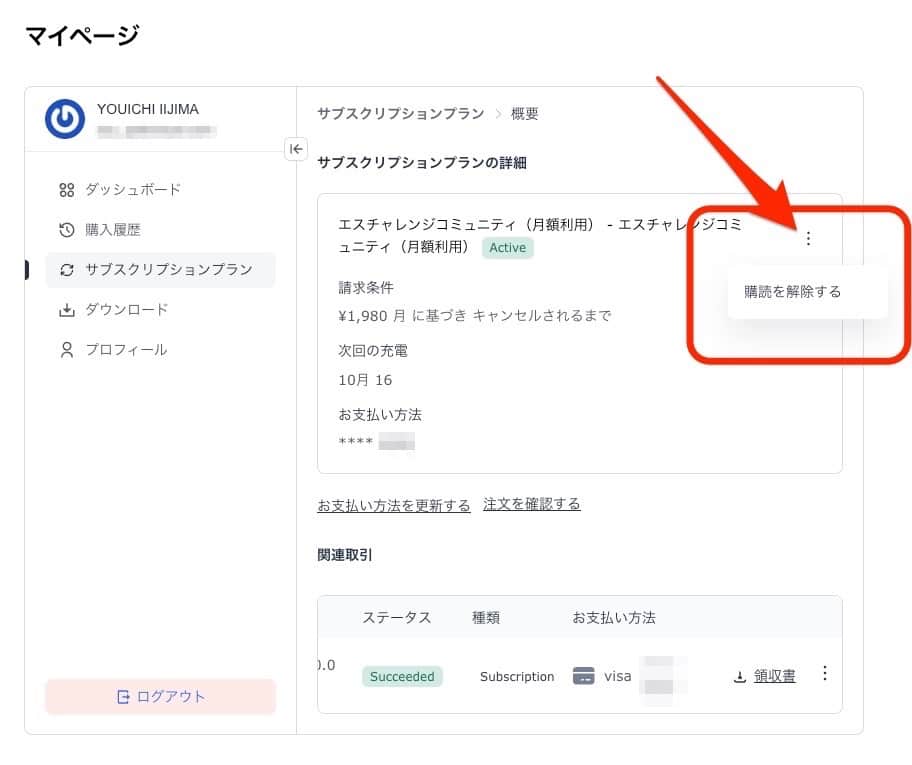Click the ログアウト button

tap(161, 696)
